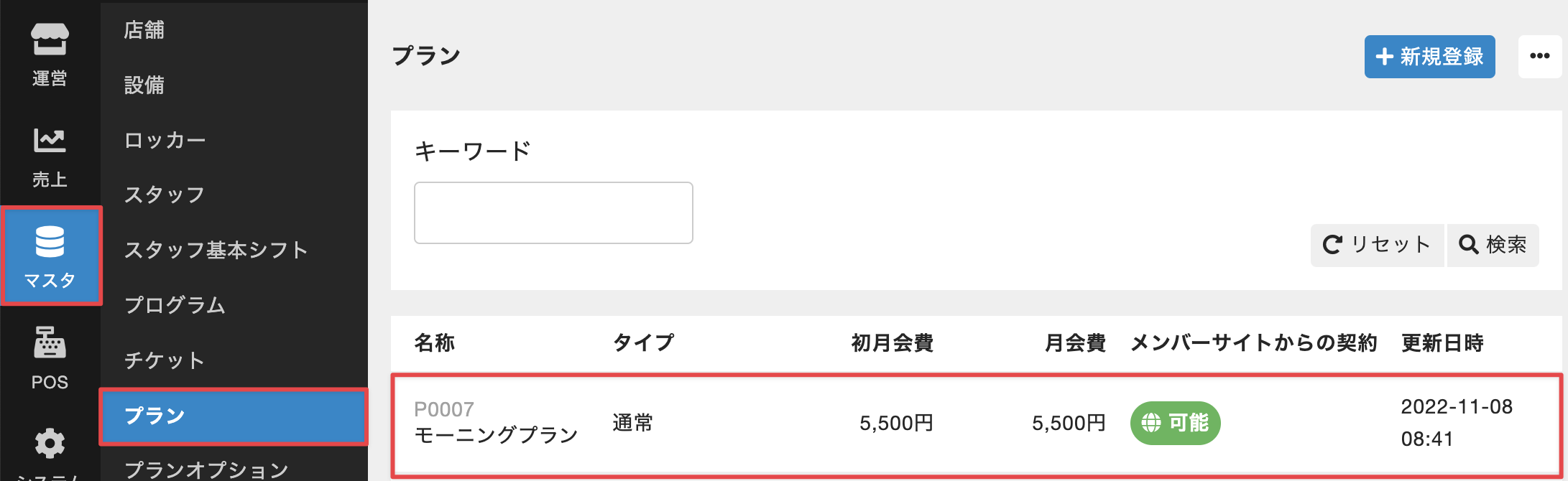Open the スタッフ menu item
The image size is (1568, 481).
[x=165, y=195]
